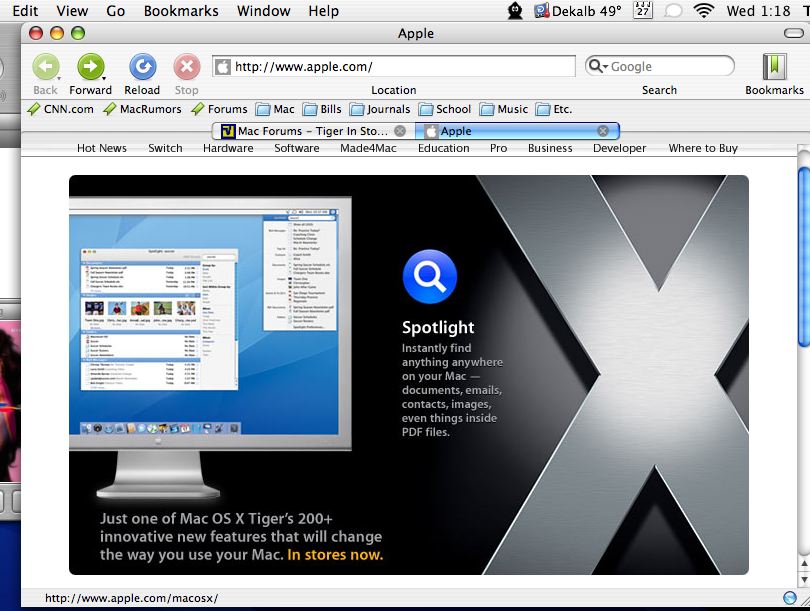810x611 pixels.
Task: Click the Google search field
Action: click(660, 66)
